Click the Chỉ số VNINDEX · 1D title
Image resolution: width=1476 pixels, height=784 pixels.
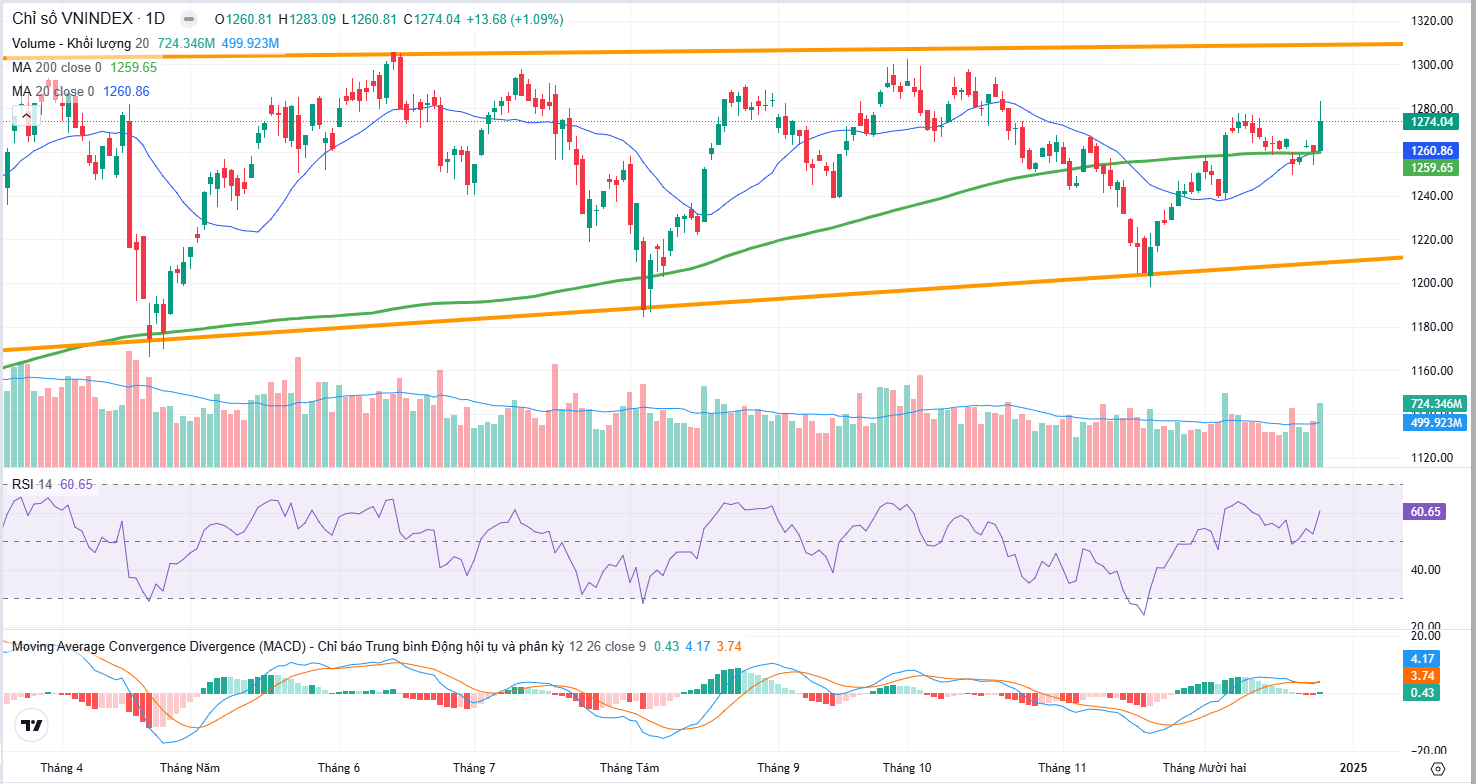pos(89,19)
